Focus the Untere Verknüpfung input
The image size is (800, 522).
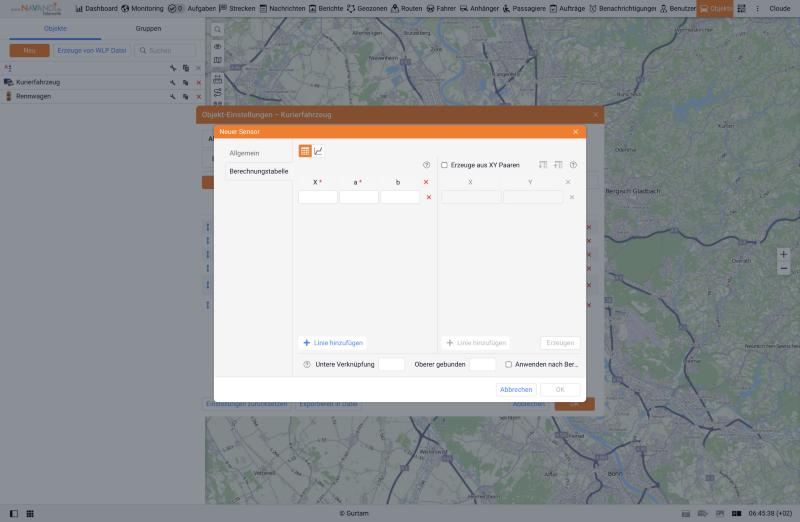click(392, 364)
